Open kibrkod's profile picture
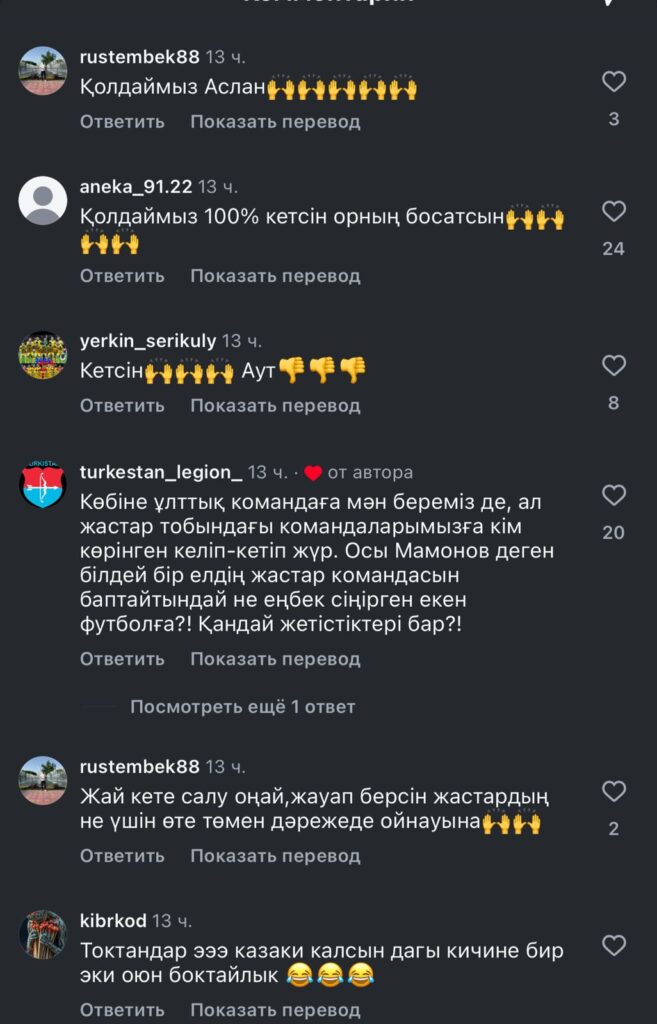 [x=42, y=935]
